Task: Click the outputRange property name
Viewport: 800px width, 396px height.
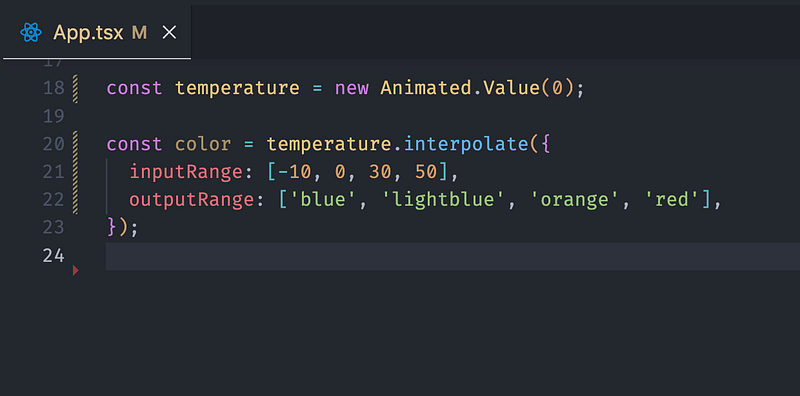Action: (x=192, y=200)
